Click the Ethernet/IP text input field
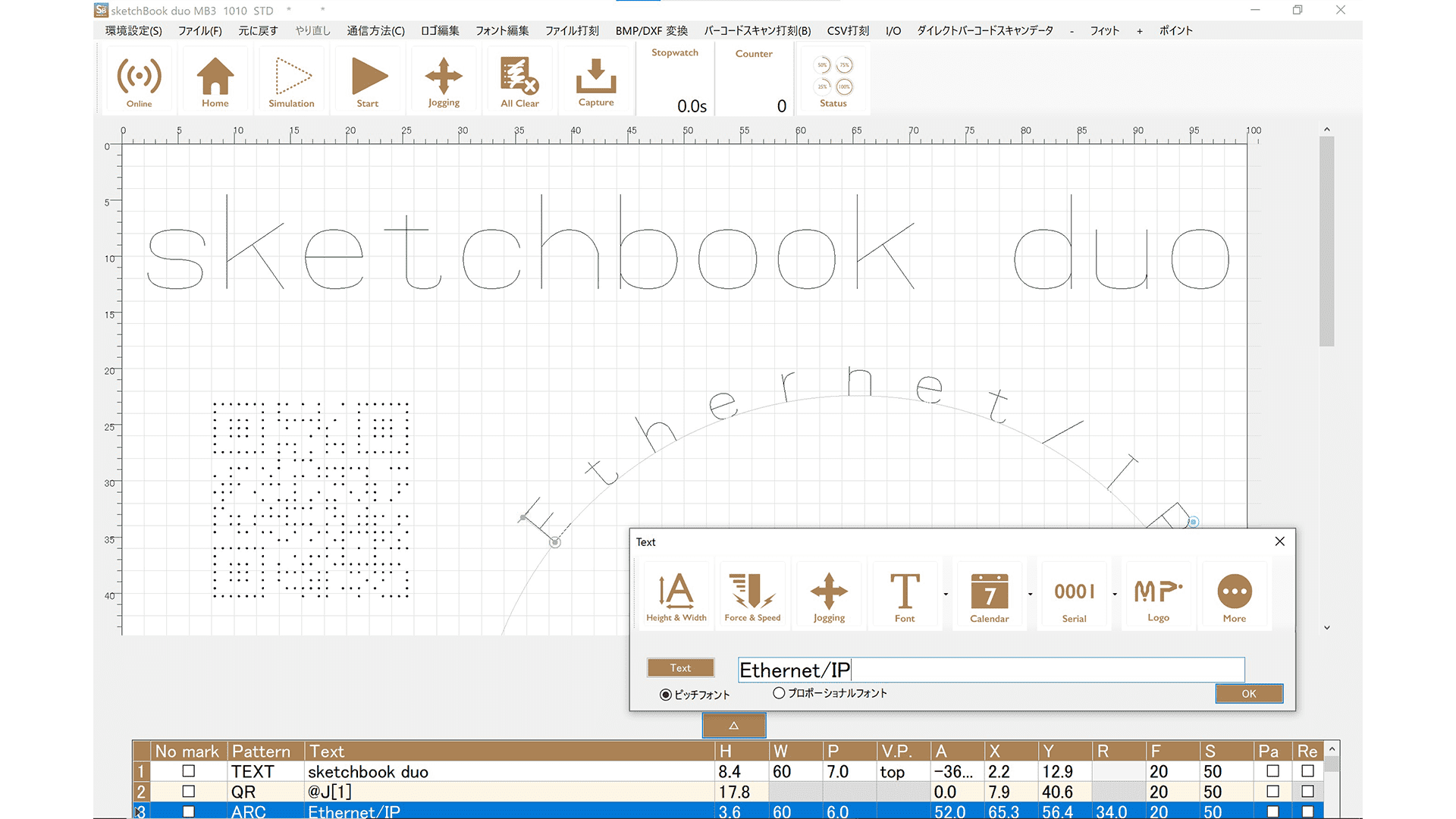 991,670
